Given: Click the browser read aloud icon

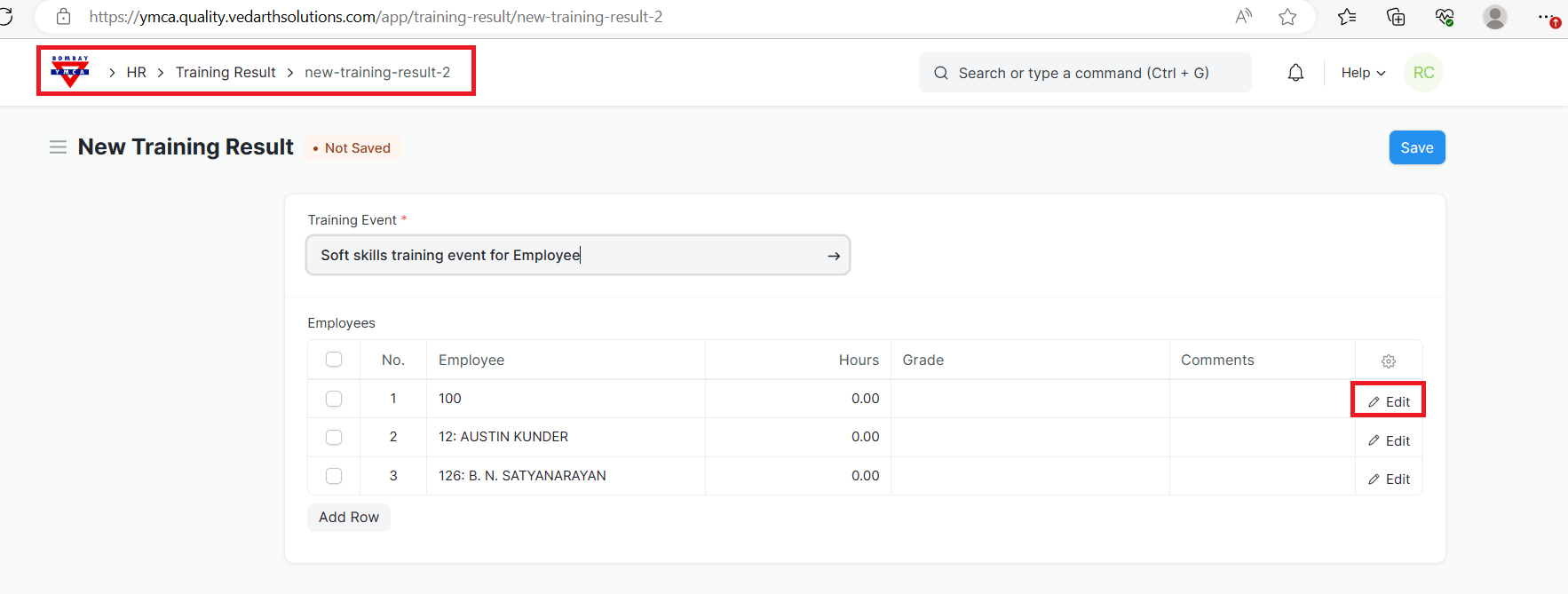Looking at the screenshot, I should pyautogui.click(x=1243, y=17).
